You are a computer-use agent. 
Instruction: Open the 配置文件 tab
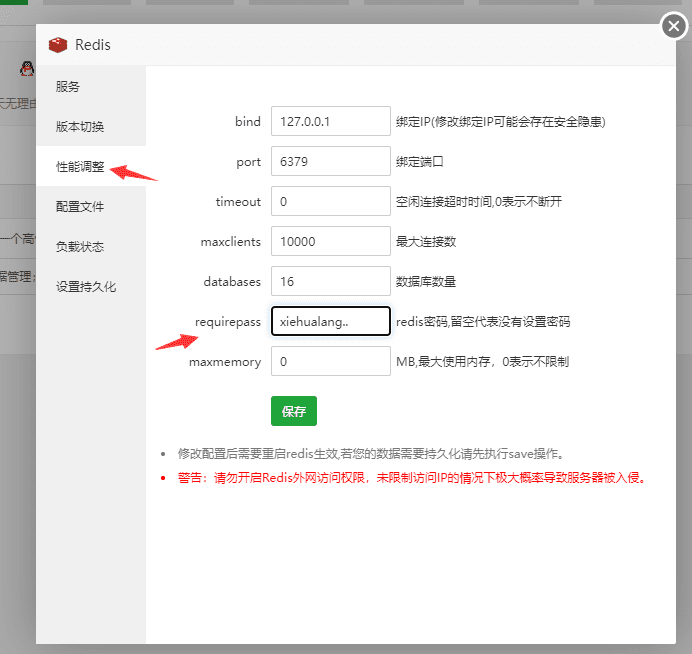coord(80,207)
